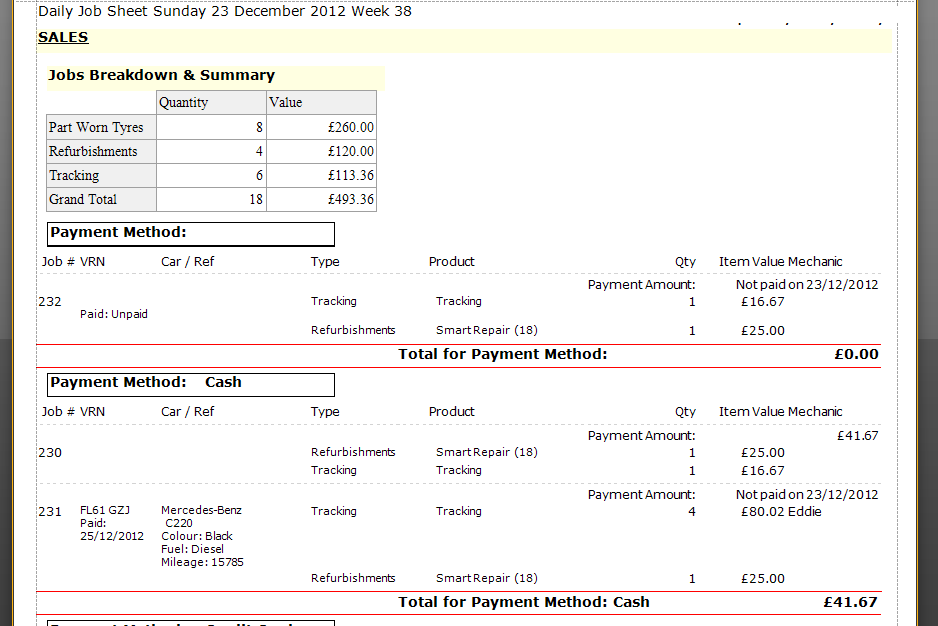
Task: Select job number 230
Action: coord(50,452)
